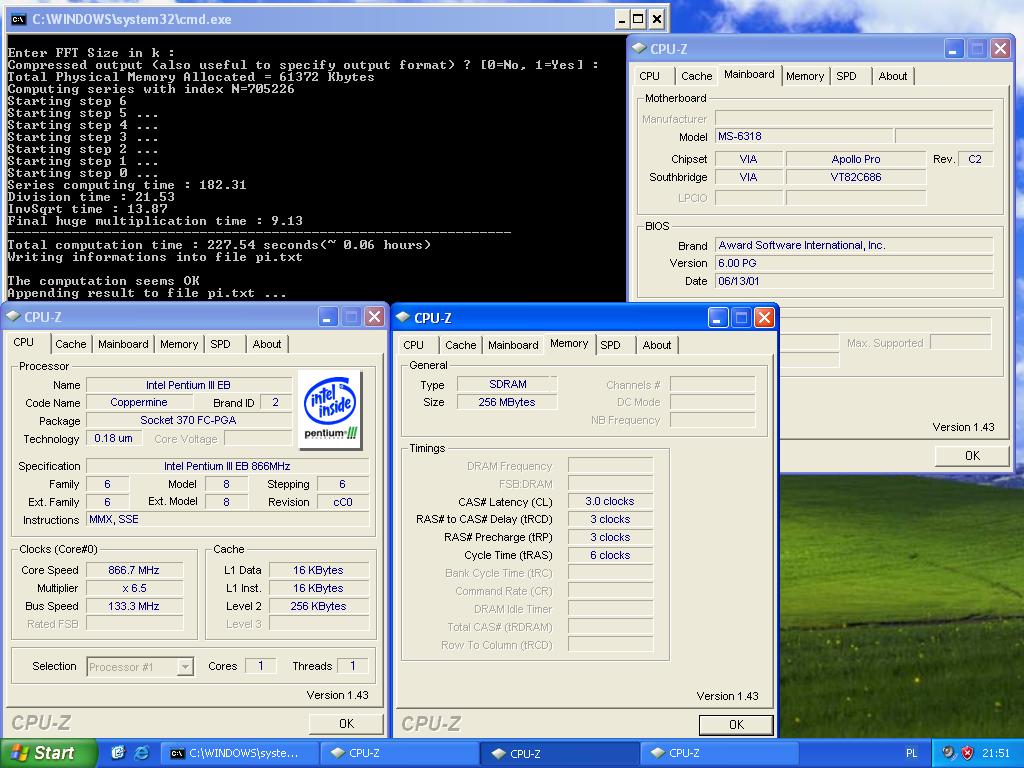
Task: Click the Cycle Time value 6 clocks
Action: (610, 555)
